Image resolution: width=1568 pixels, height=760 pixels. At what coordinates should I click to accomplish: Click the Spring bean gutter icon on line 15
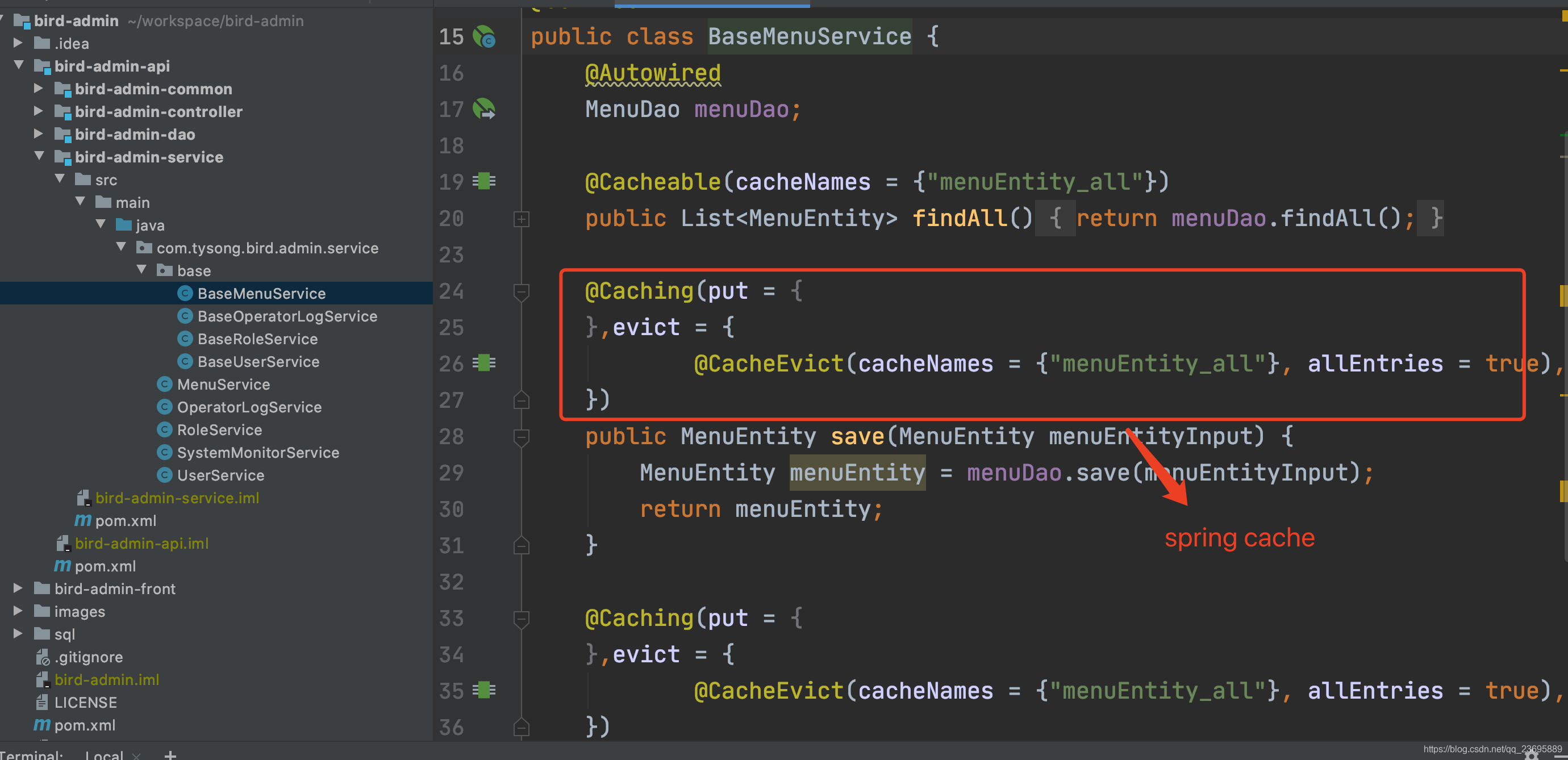tap(485, 36)
